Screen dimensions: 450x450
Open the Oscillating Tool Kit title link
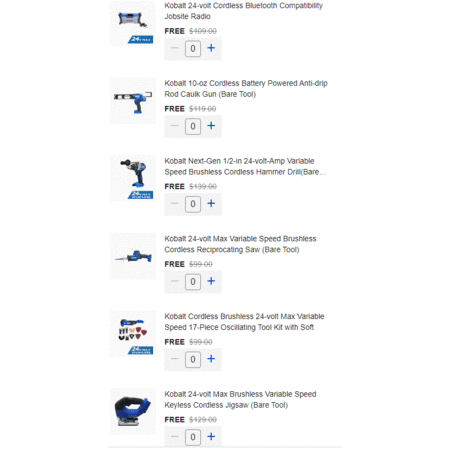[244, 322]
